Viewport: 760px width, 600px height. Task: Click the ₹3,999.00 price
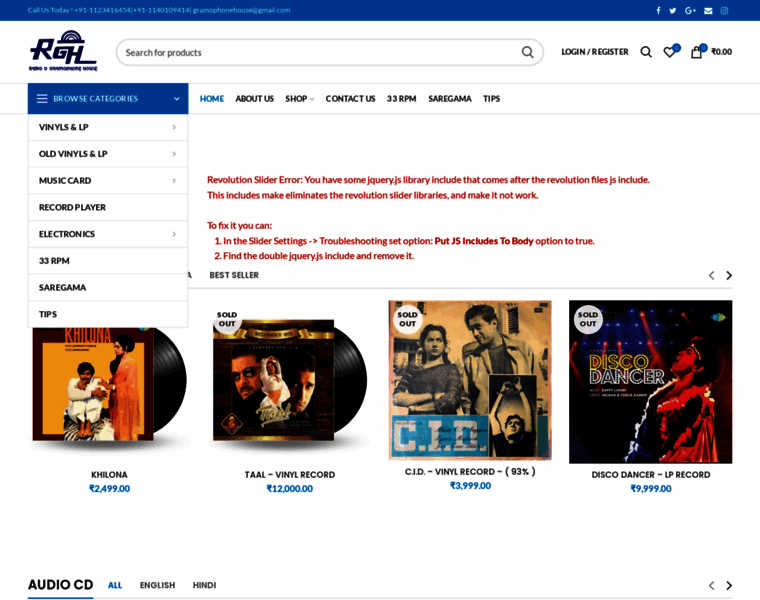470,486
